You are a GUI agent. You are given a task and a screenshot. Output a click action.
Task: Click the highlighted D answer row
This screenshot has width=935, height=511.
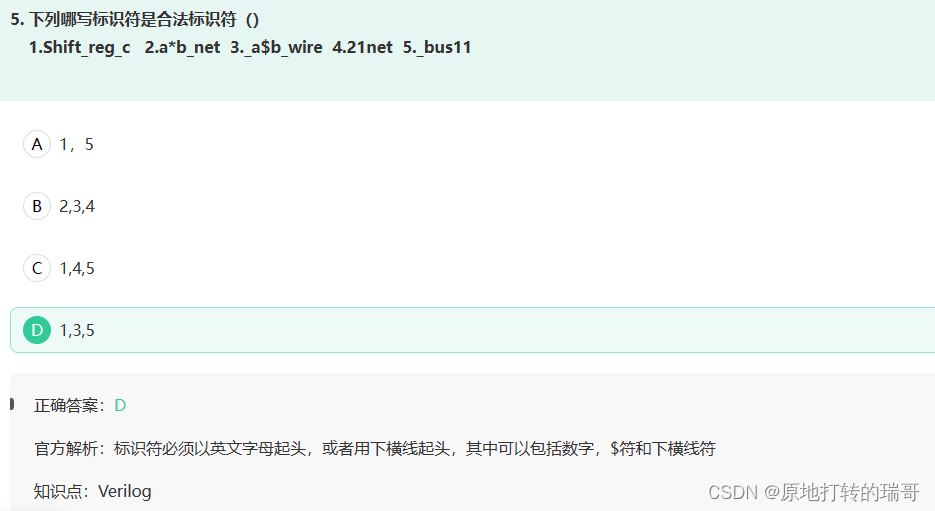point(472,330)
